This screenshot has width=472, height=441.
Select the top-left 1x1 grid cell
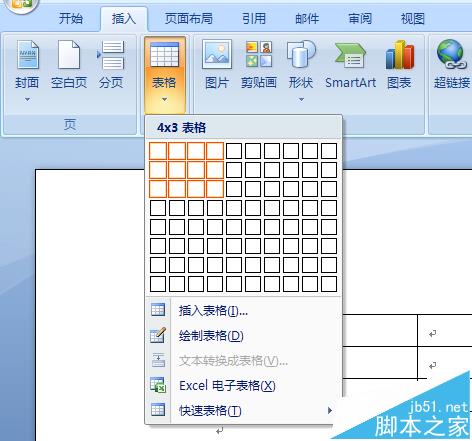point(158,151)
